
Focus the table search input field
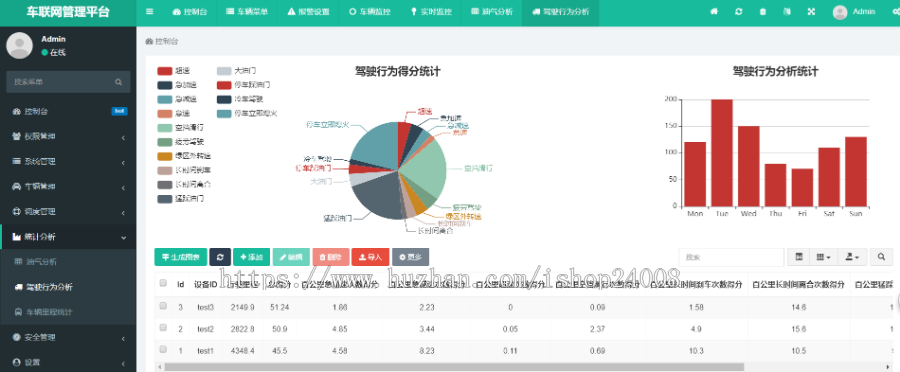click(731, 258)
